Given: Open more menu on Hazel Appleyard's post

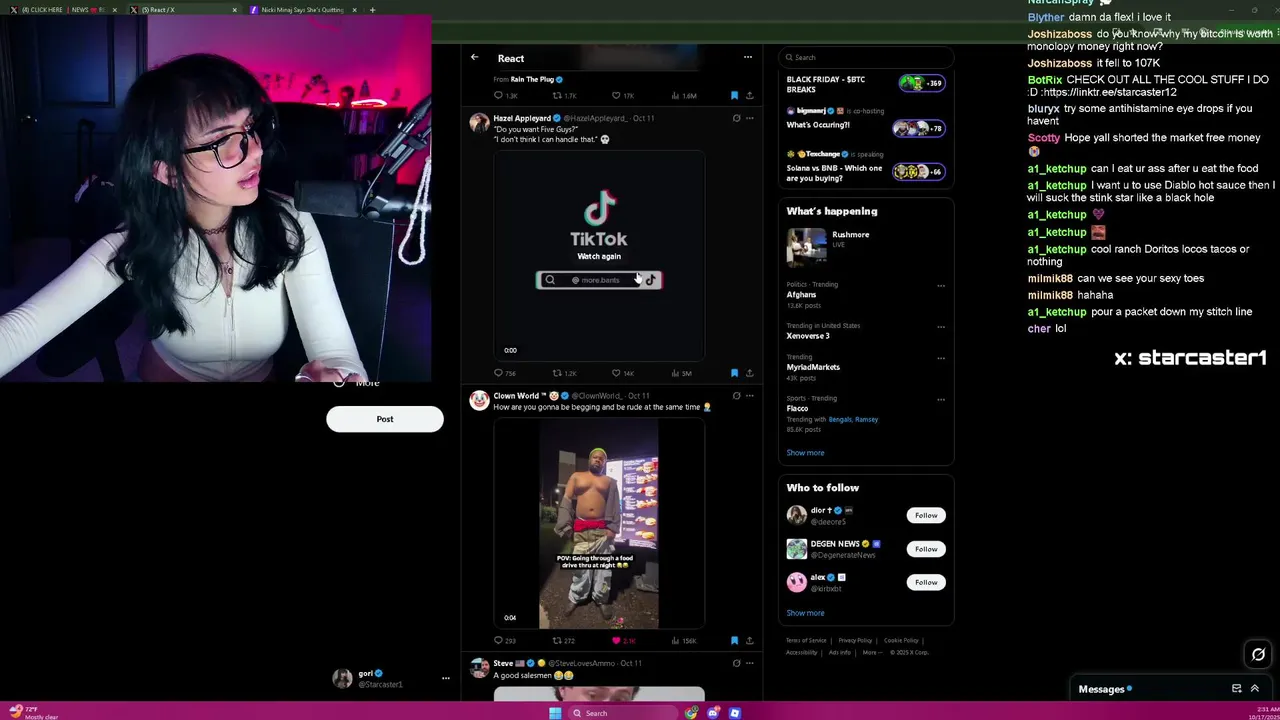Looking at the screenshot, I should (749, 118).
